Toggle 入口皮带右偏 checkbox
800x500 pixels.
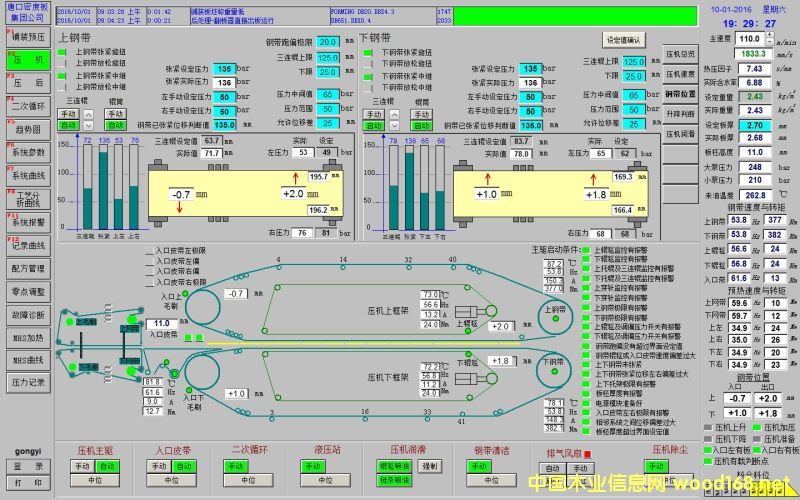pyautogui.click(x=149, y=272)
